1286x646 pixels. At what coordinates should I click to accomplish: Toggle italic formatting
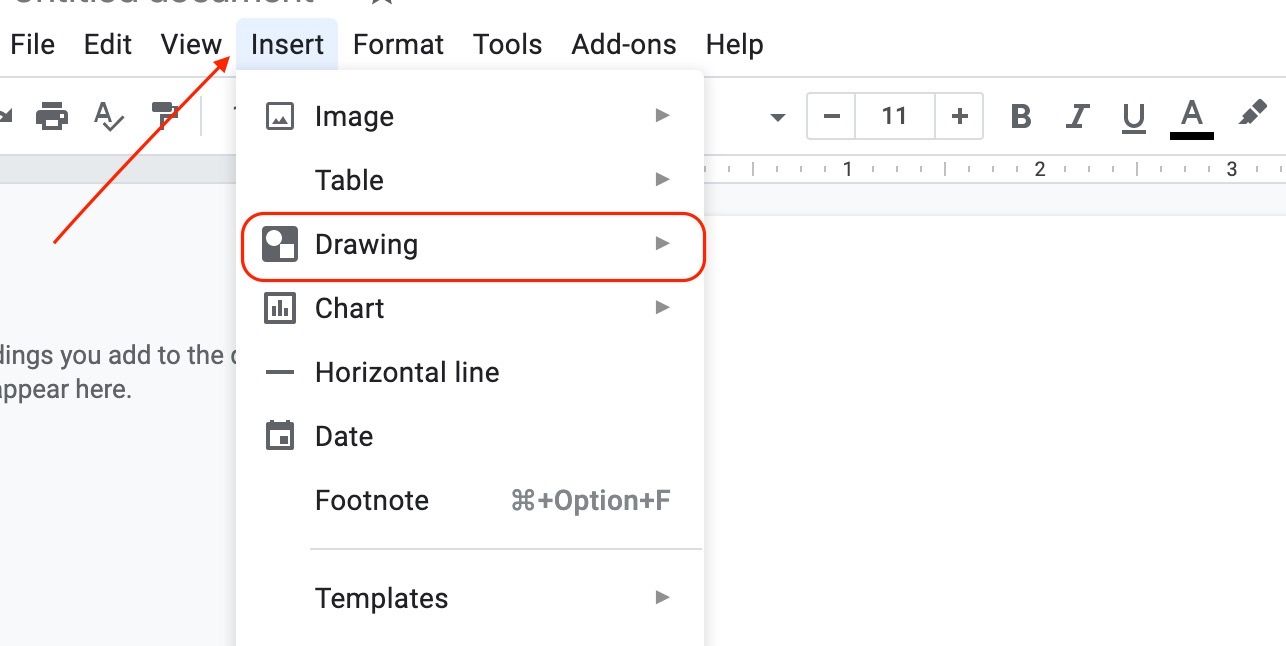(x=1077, y=116)
